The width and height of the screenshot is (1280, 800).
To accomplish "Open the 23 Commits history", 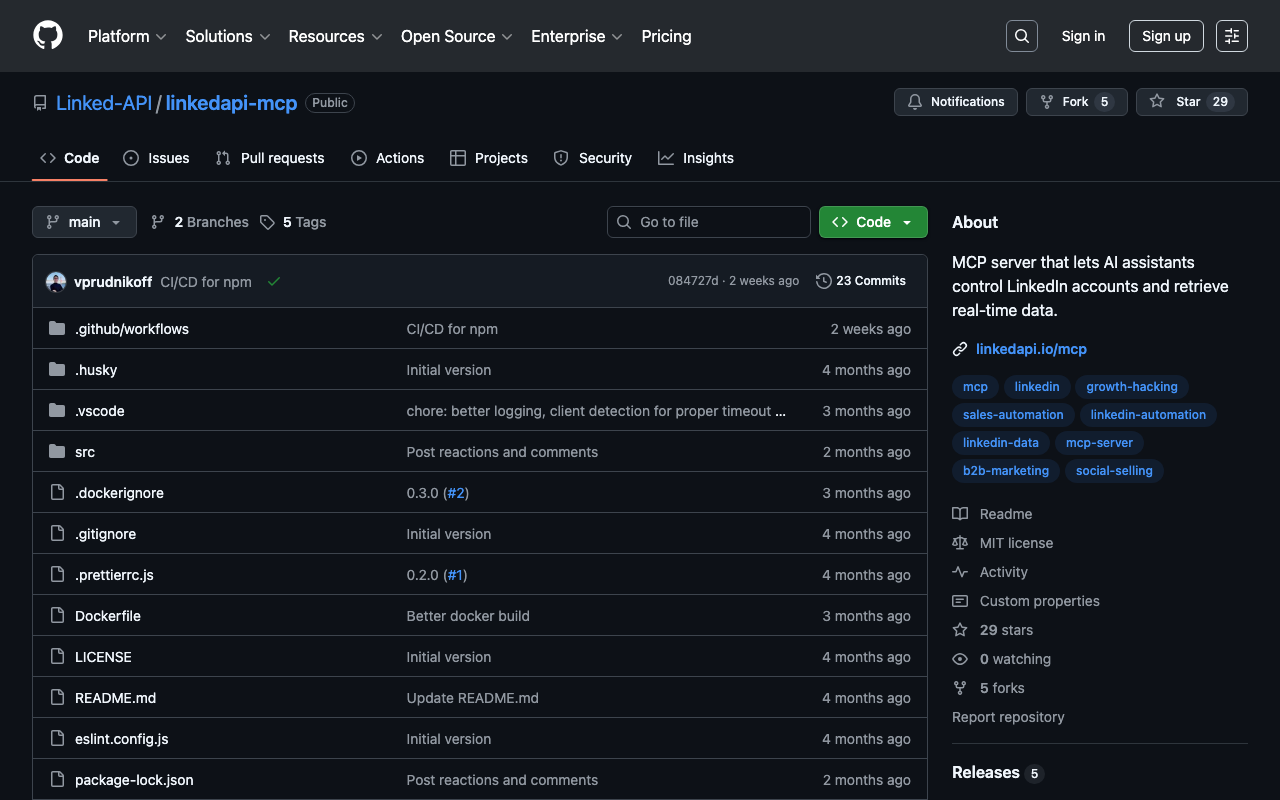I will point(861,281).
